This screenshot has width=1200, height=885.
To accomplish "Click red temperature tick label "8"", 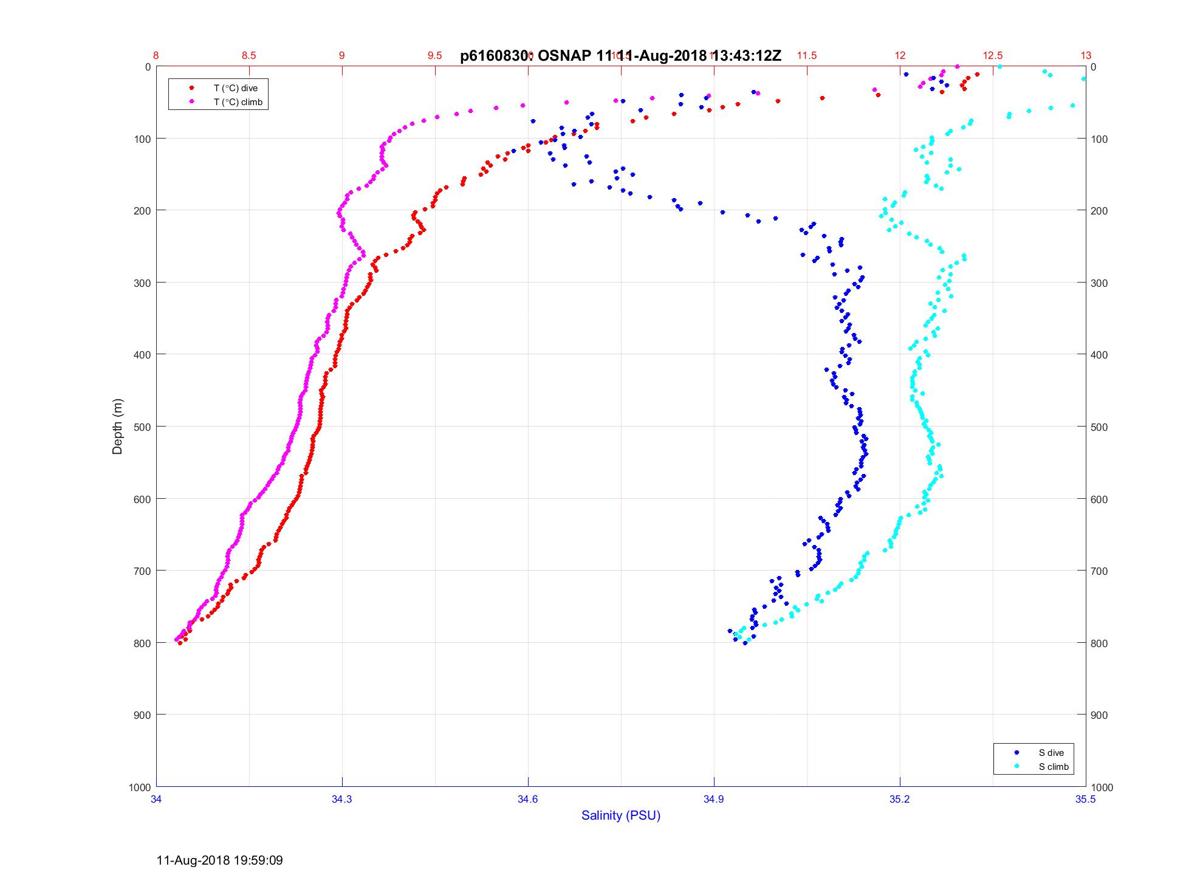I will [x=156, y=56].
